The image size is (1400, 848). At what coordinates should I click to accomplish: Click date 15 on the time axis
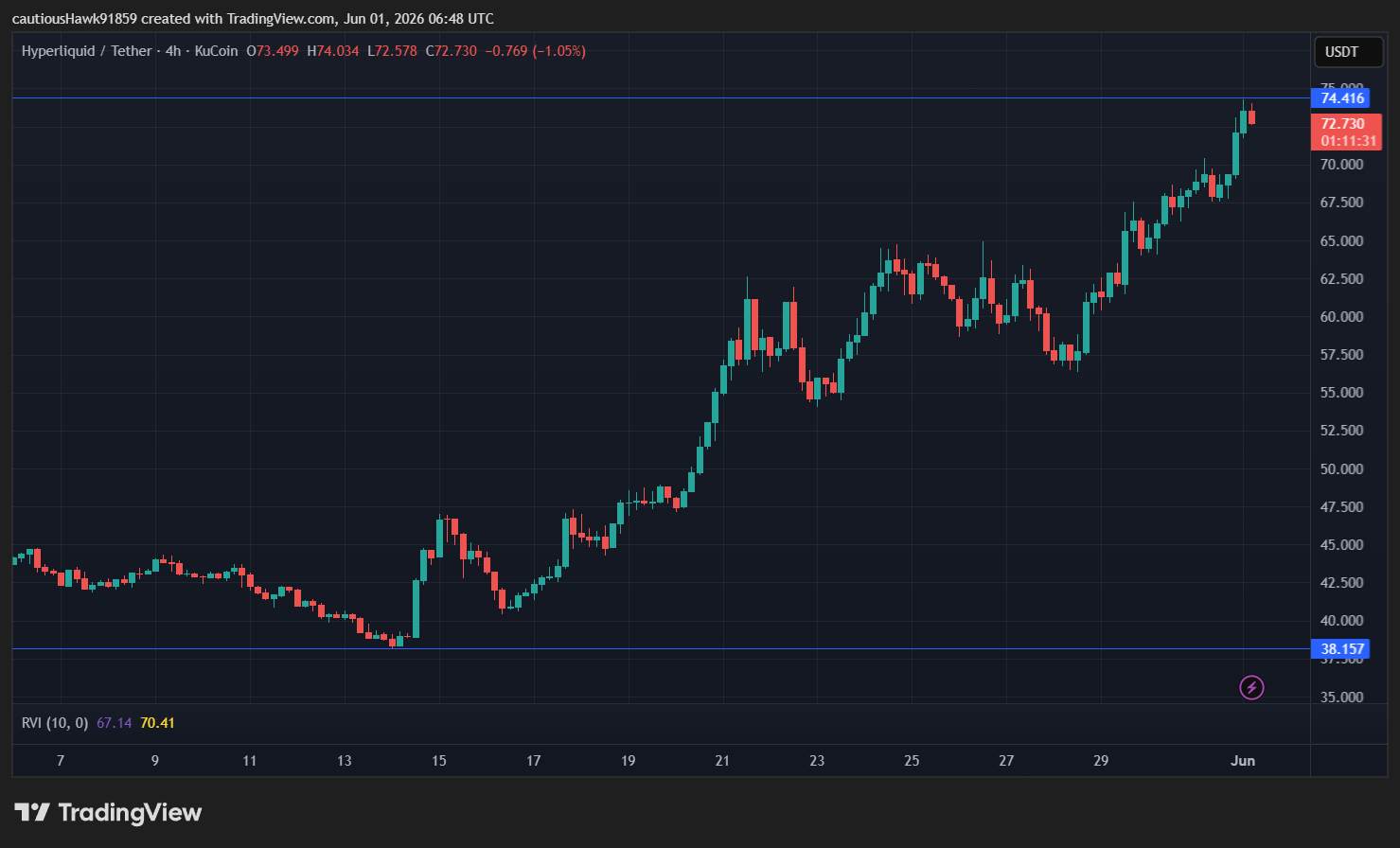pos(439,761)
